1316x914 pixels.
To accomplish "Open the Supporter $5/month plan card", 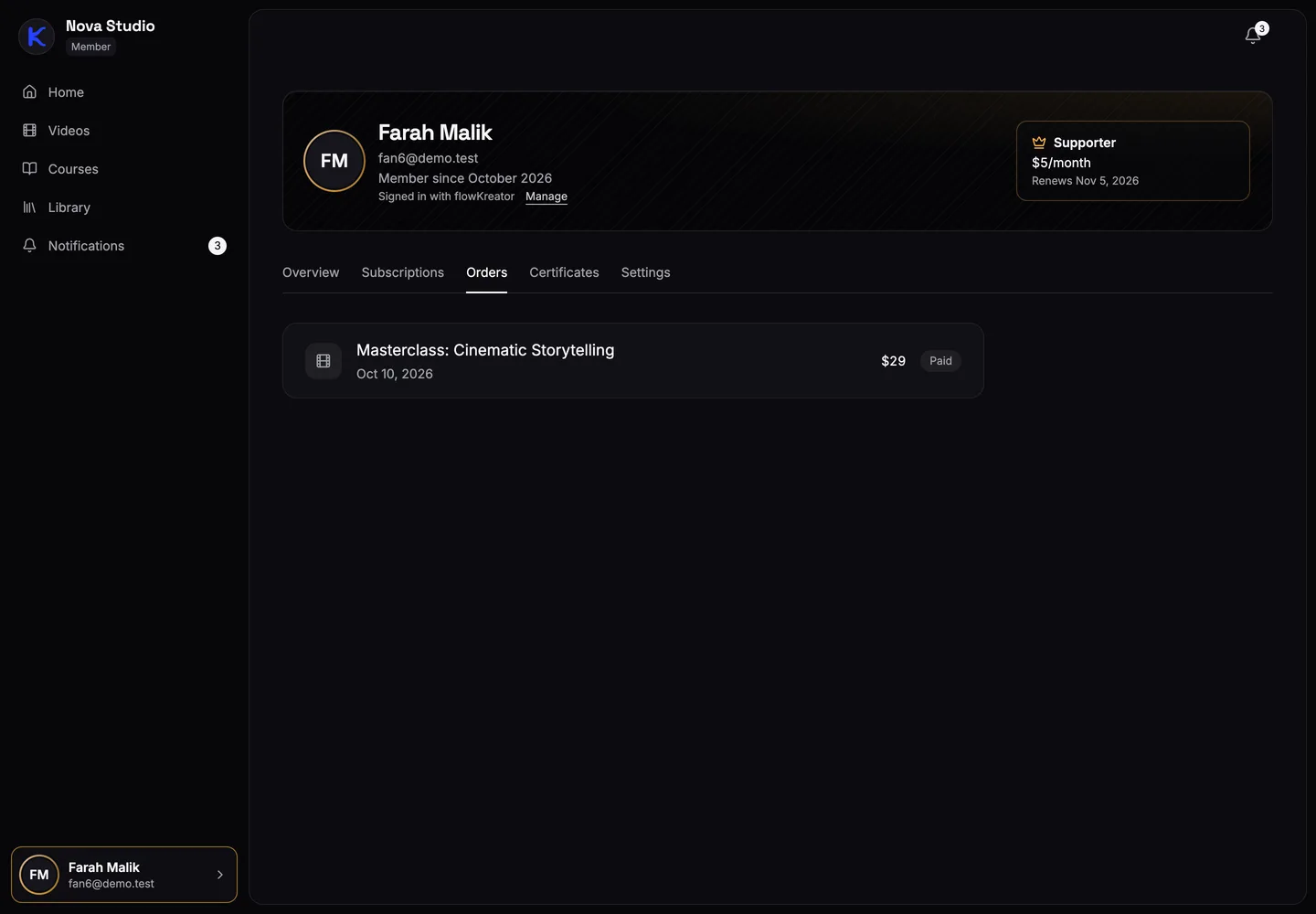I will 1133,161.
